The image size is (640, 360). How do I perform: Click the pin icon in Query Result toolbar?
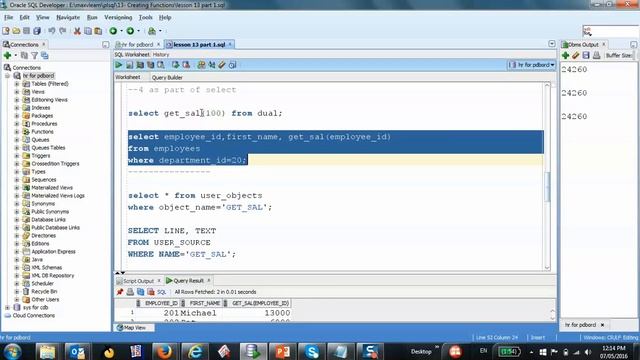click(120, 292)
